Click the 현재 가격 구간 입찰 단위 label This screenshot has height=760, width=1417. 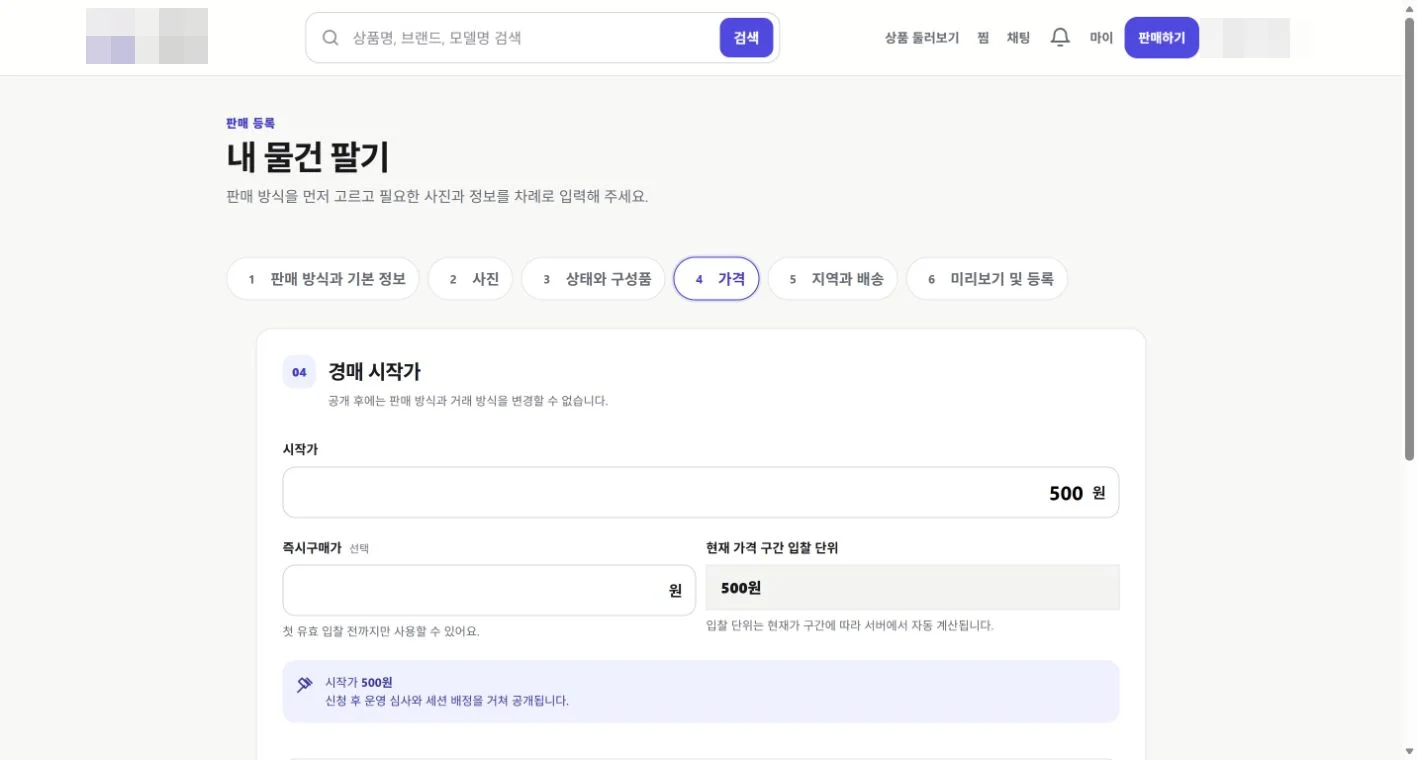tap(772, 548)
